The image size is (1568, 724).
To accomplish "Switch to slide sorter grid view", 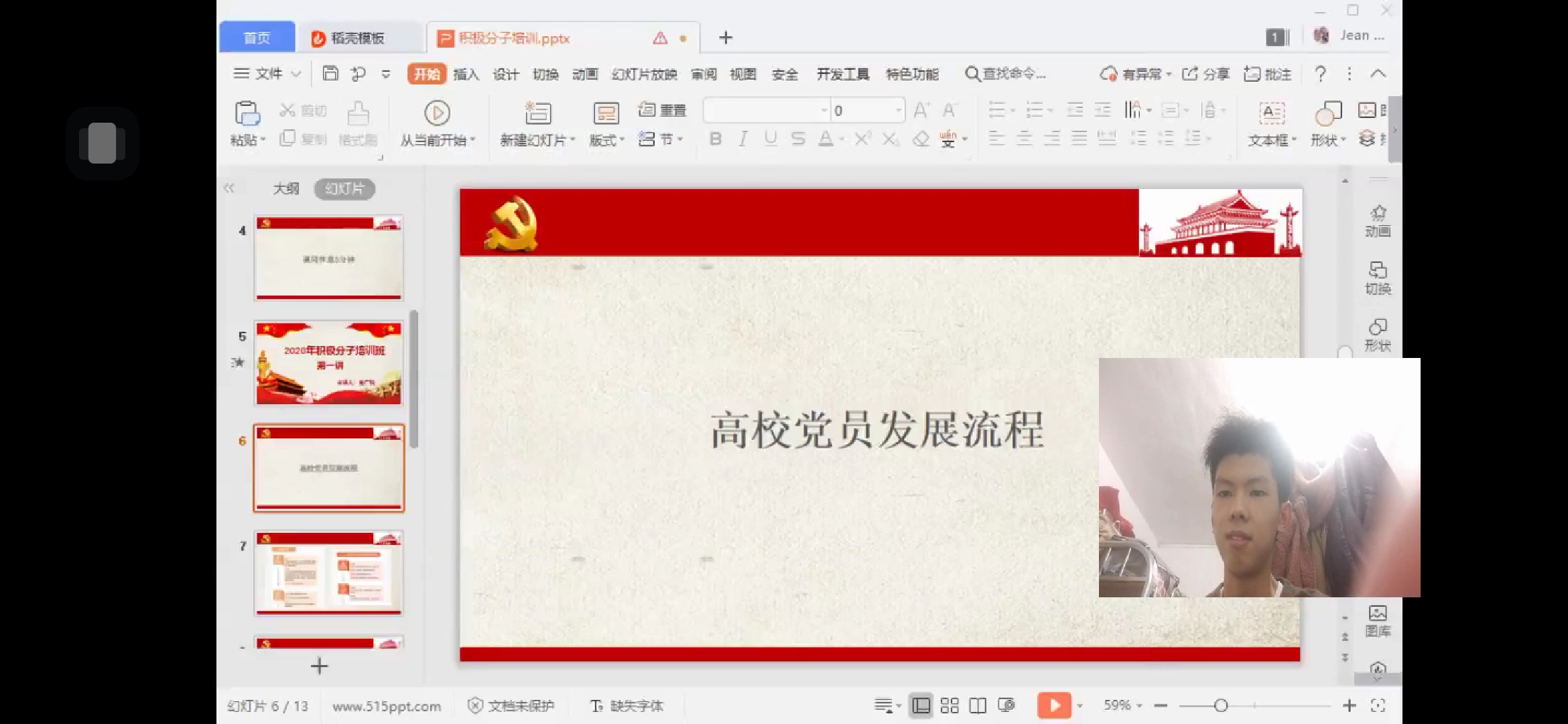I will click(x=949, y=705).
